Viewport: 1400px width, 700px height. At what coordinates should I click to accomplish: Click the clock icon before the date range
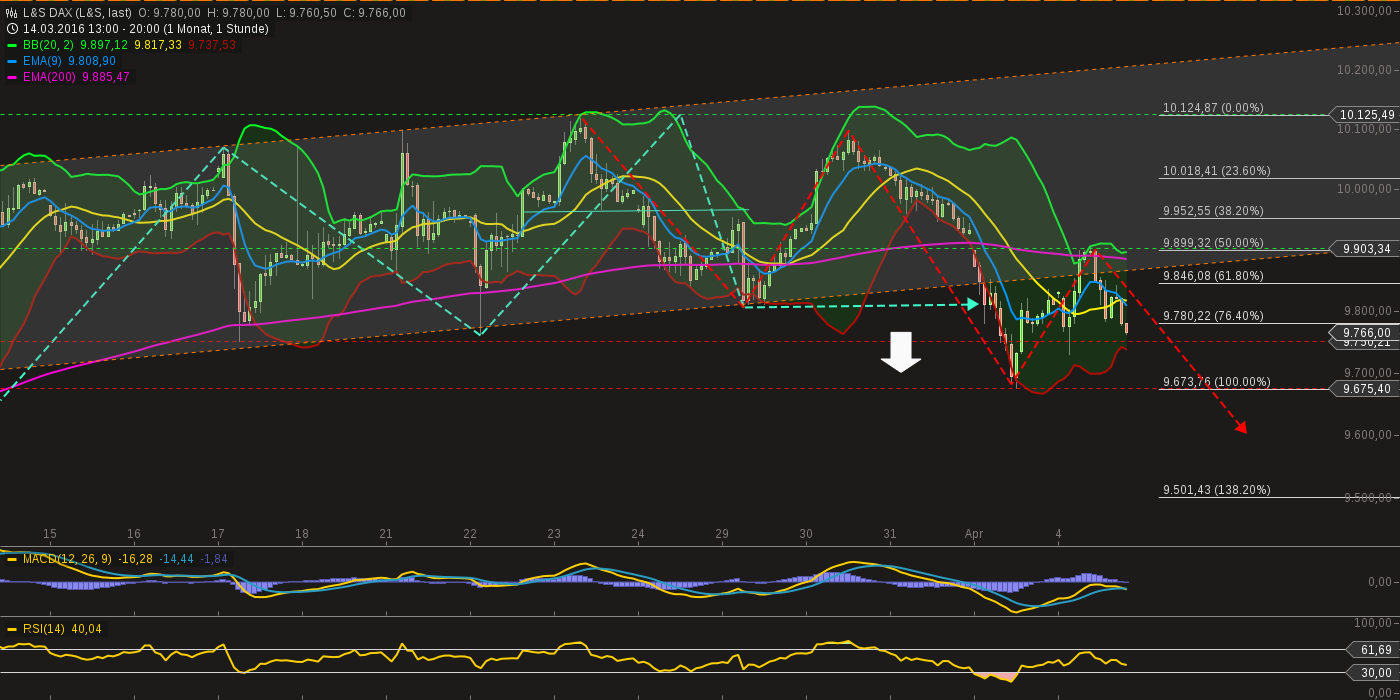coord(12,29)
